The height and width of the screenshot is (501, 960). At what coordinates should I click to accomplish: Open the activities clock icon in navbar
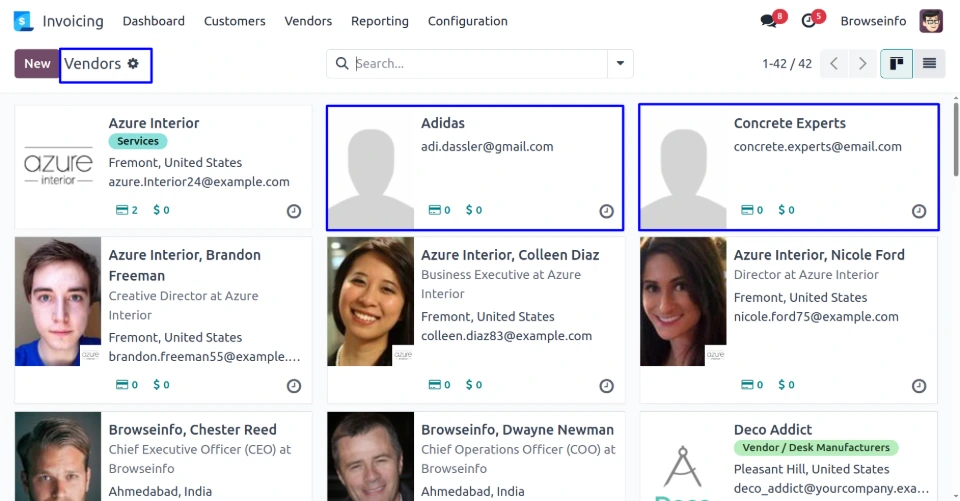click(x=809, y=21)
